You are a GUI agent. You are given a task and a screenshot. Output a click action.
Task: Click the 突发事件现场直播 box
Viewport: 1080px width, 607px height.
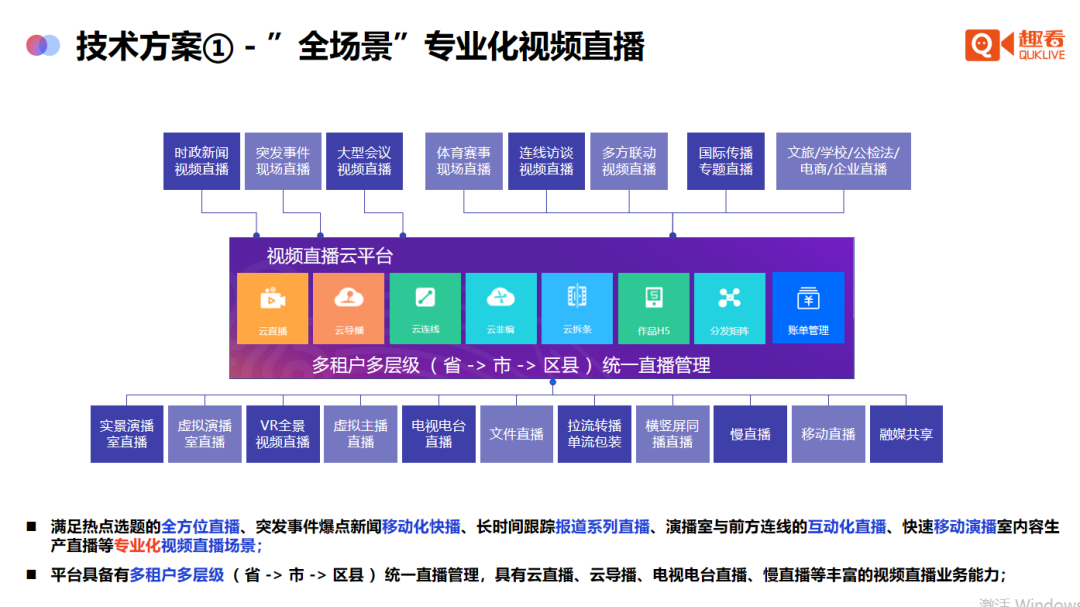[283, 161]
